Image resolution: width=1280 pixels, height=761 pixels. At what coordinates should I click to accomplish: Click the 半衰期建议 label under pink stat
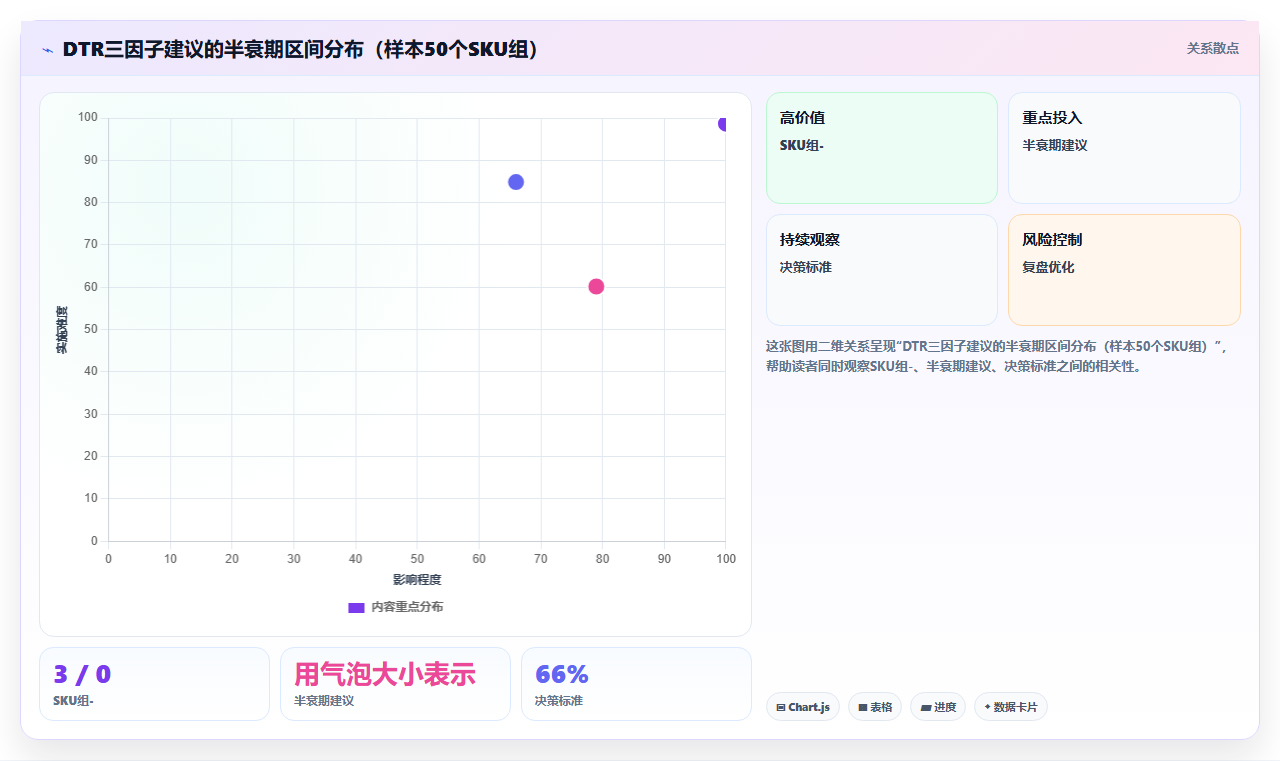click(324, 701)
